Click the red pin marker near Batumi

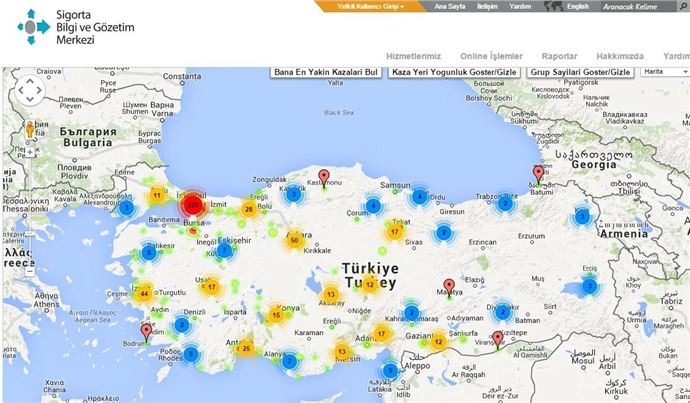click(x=538, y=174)
